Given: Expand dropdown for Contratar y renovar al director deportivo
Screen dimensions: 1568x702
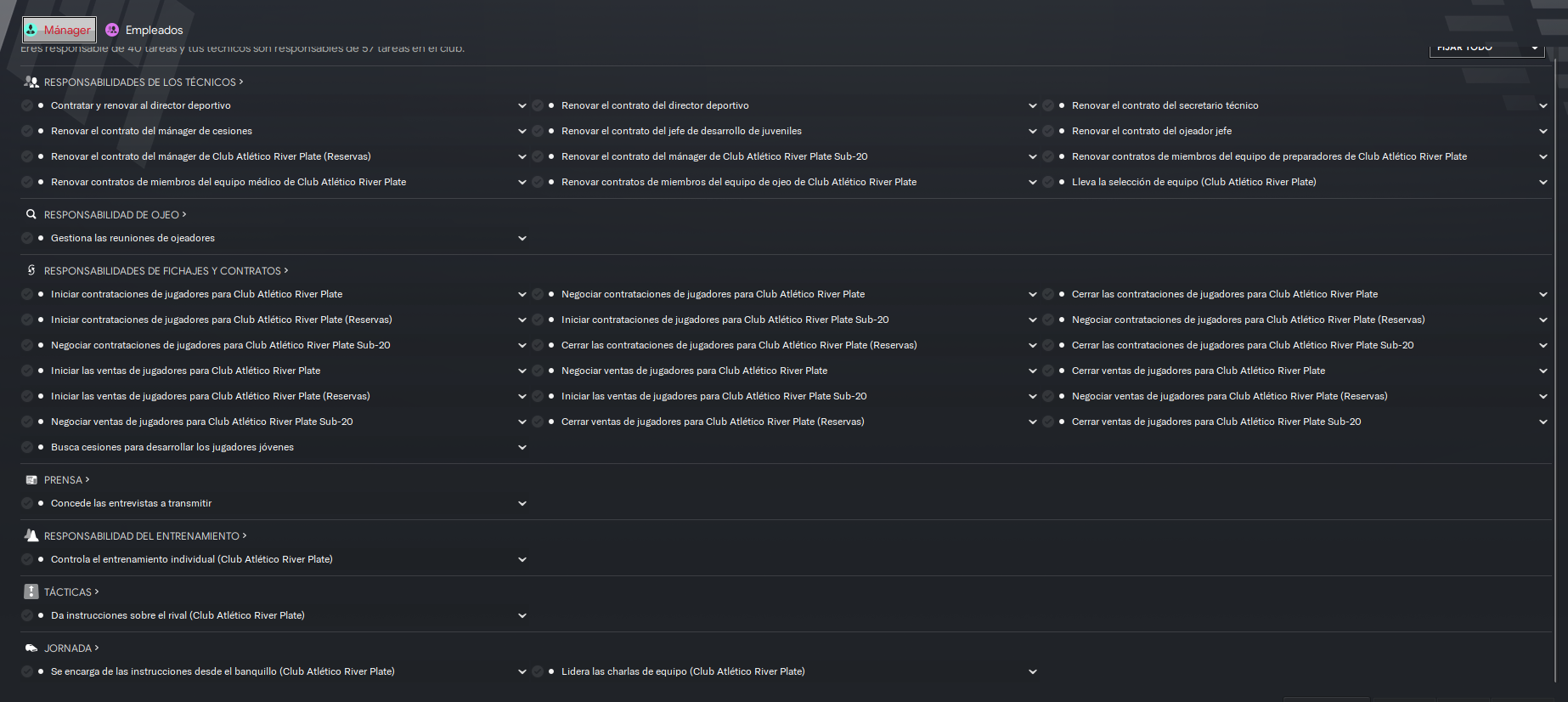Looking at the screenshot, I should [x=522, y=105].
